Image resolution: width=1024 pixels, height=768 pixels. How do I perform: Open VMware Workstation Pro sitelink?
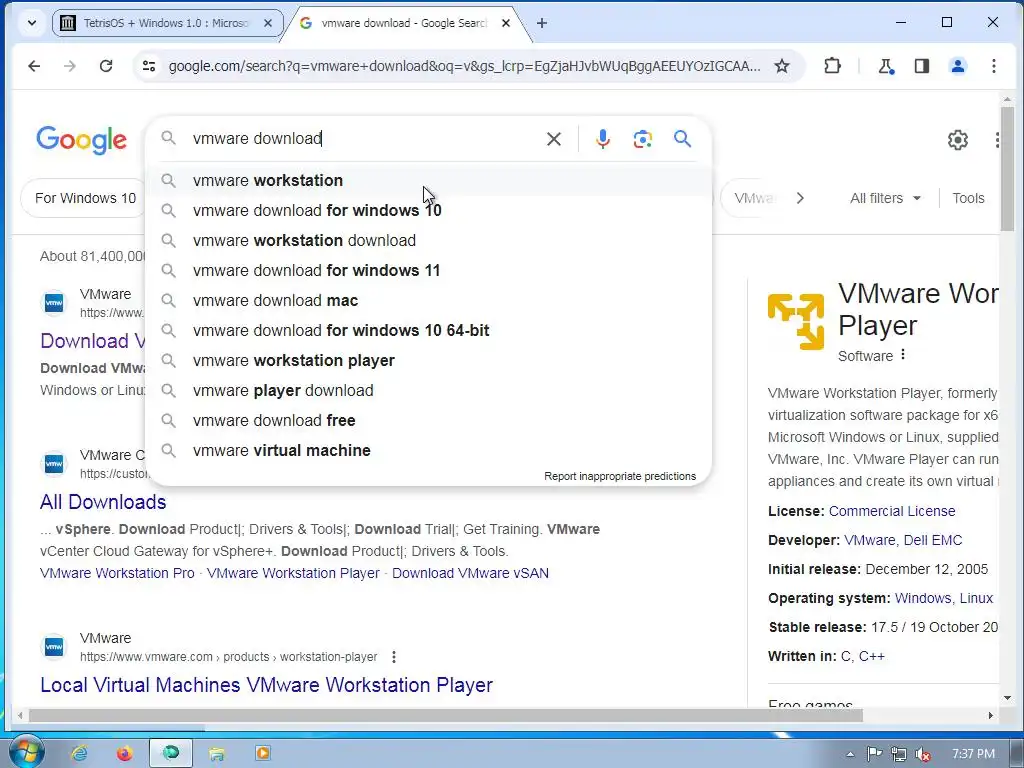(x=117, y=573)
